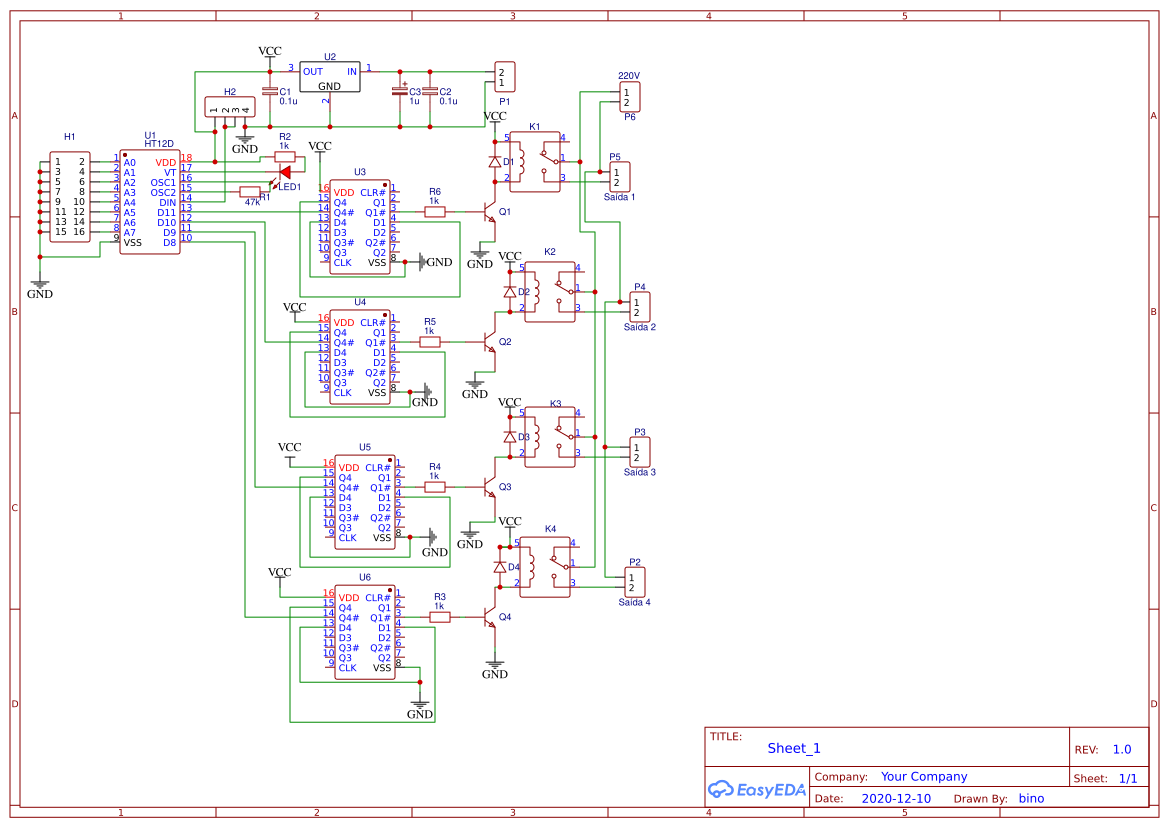Image resolution: width=1169 pixels, height=828 pixels.
Task: Click the EasyEDA logo in title block
Action: 757,789
